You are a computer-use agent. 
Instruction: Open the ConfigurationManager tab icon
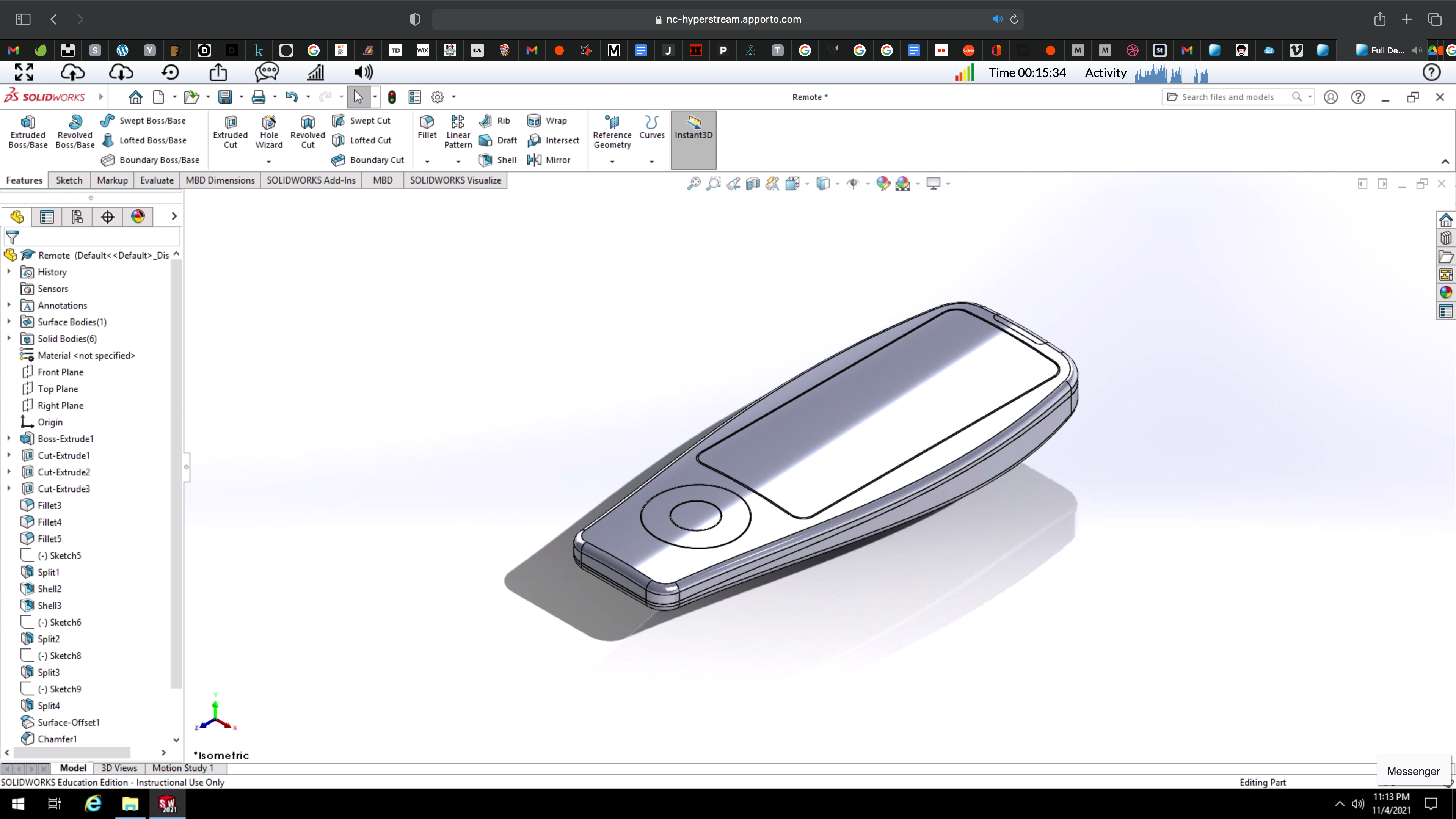point(77,217)
